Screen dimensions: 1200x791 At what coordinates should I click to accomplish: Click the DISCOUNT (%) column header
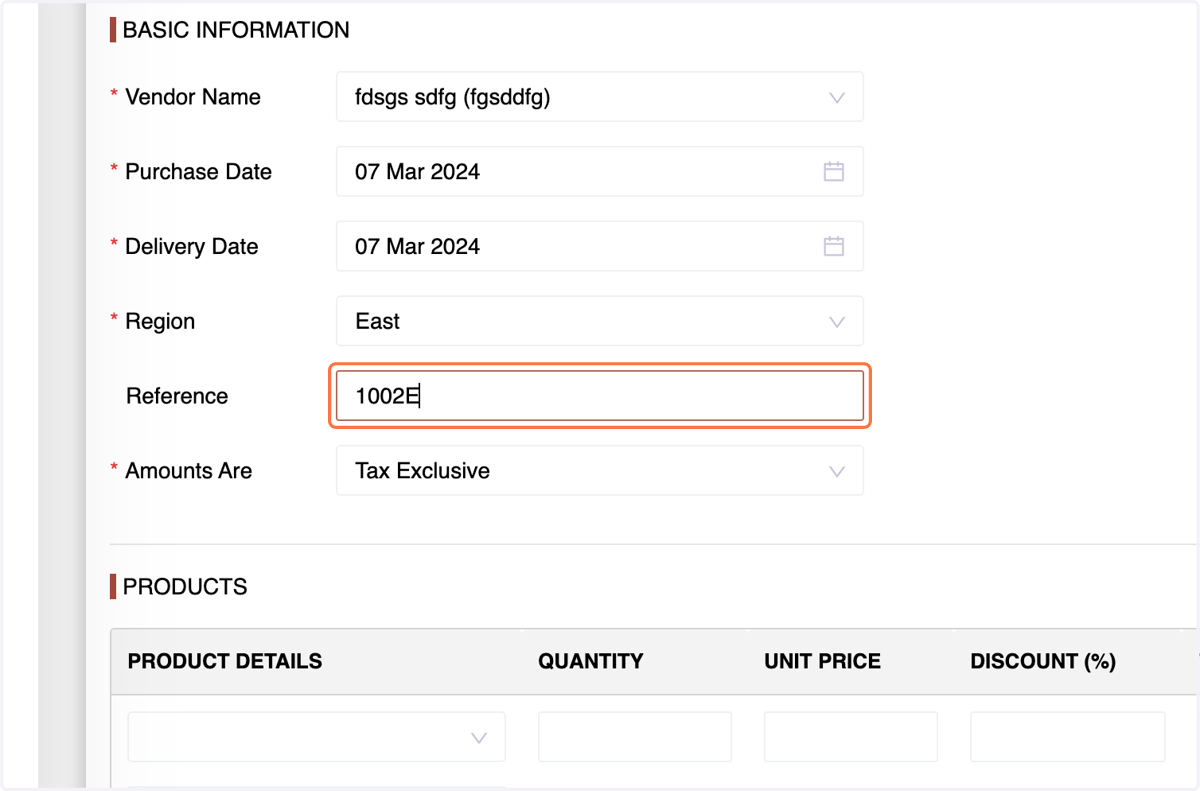(1043, 661)
